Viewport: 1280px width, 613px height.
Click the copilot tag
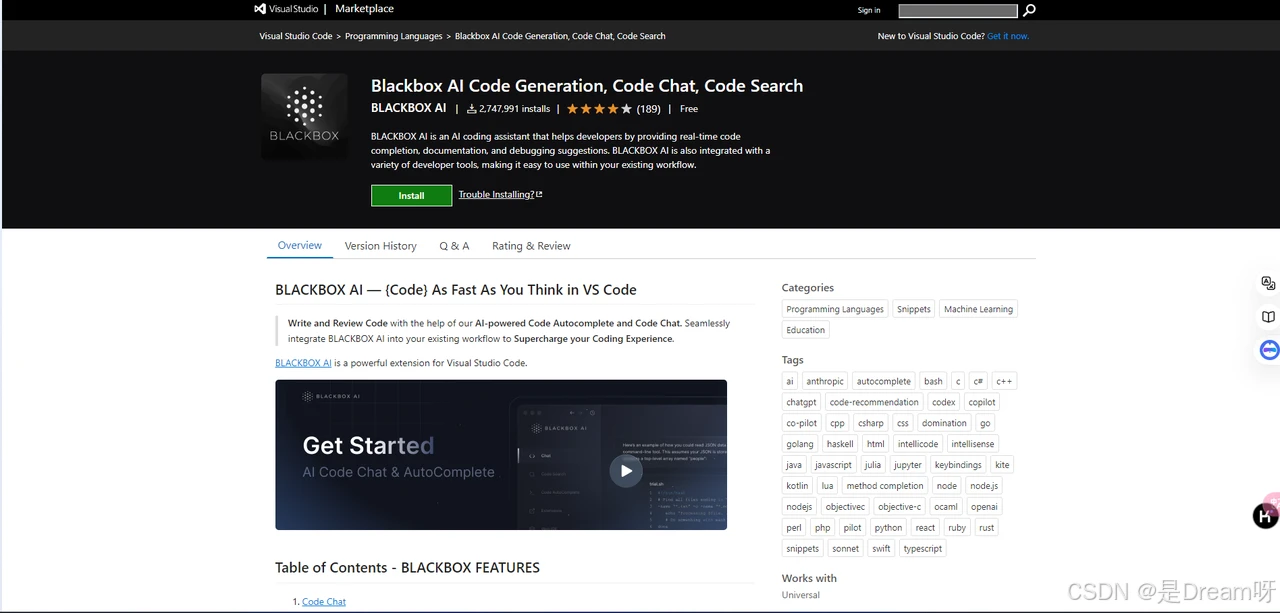(982, 402)
